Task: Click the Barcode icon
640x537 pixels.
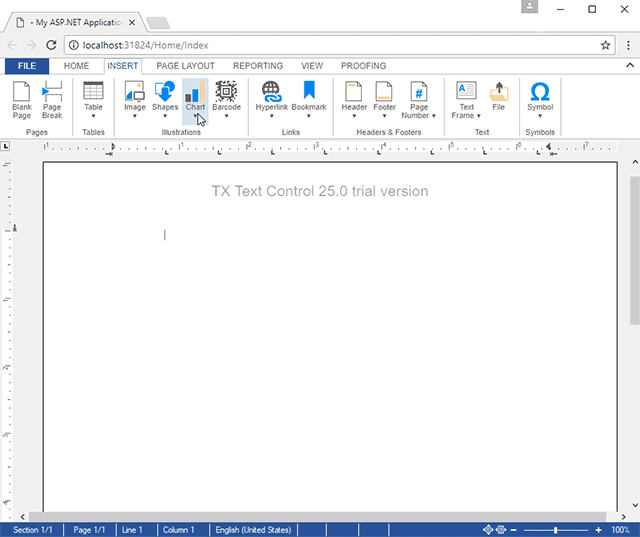Action: tap(226, 91)
